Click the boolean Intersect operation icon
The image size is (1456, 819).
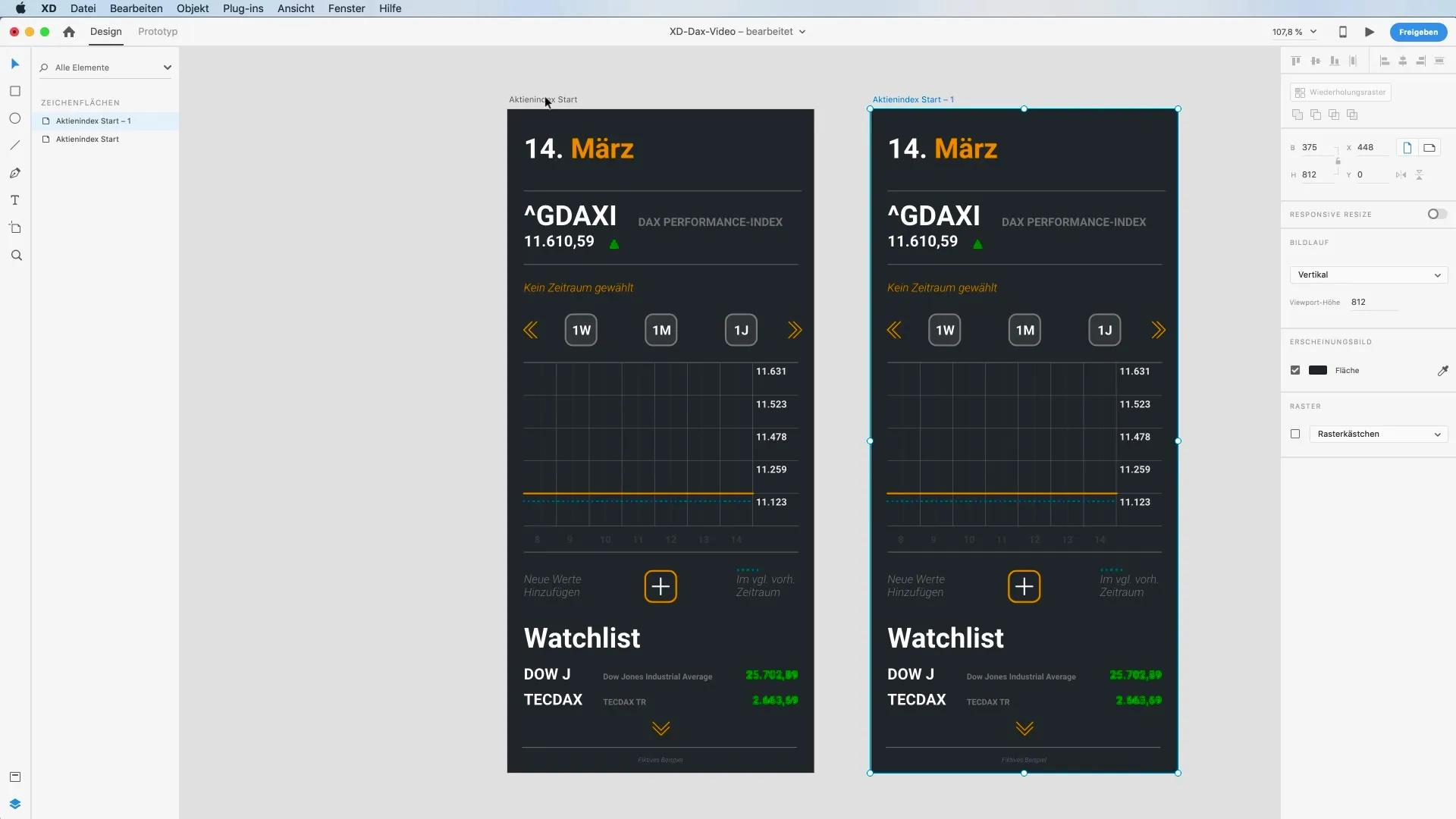click(1334, 115)
